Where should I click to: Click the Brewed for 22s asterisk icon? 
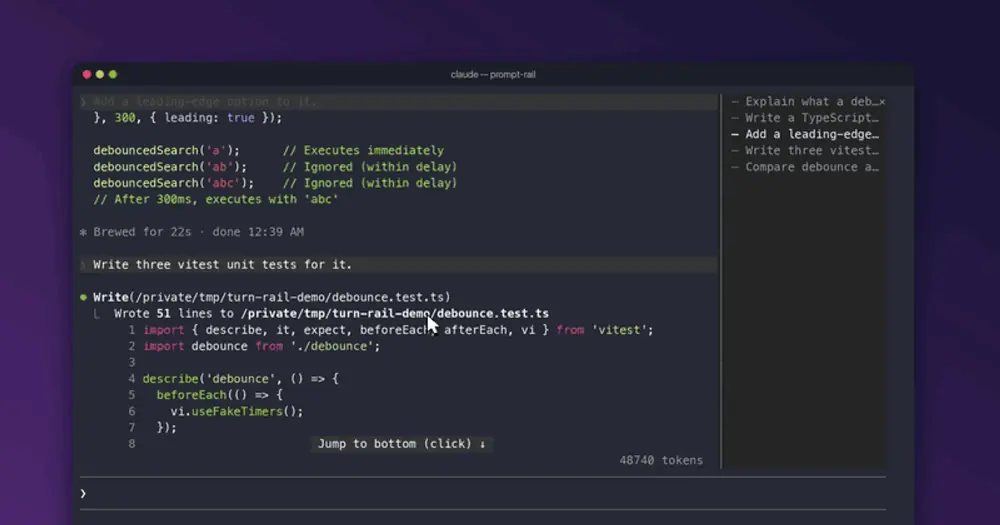[x=84, y=232]
